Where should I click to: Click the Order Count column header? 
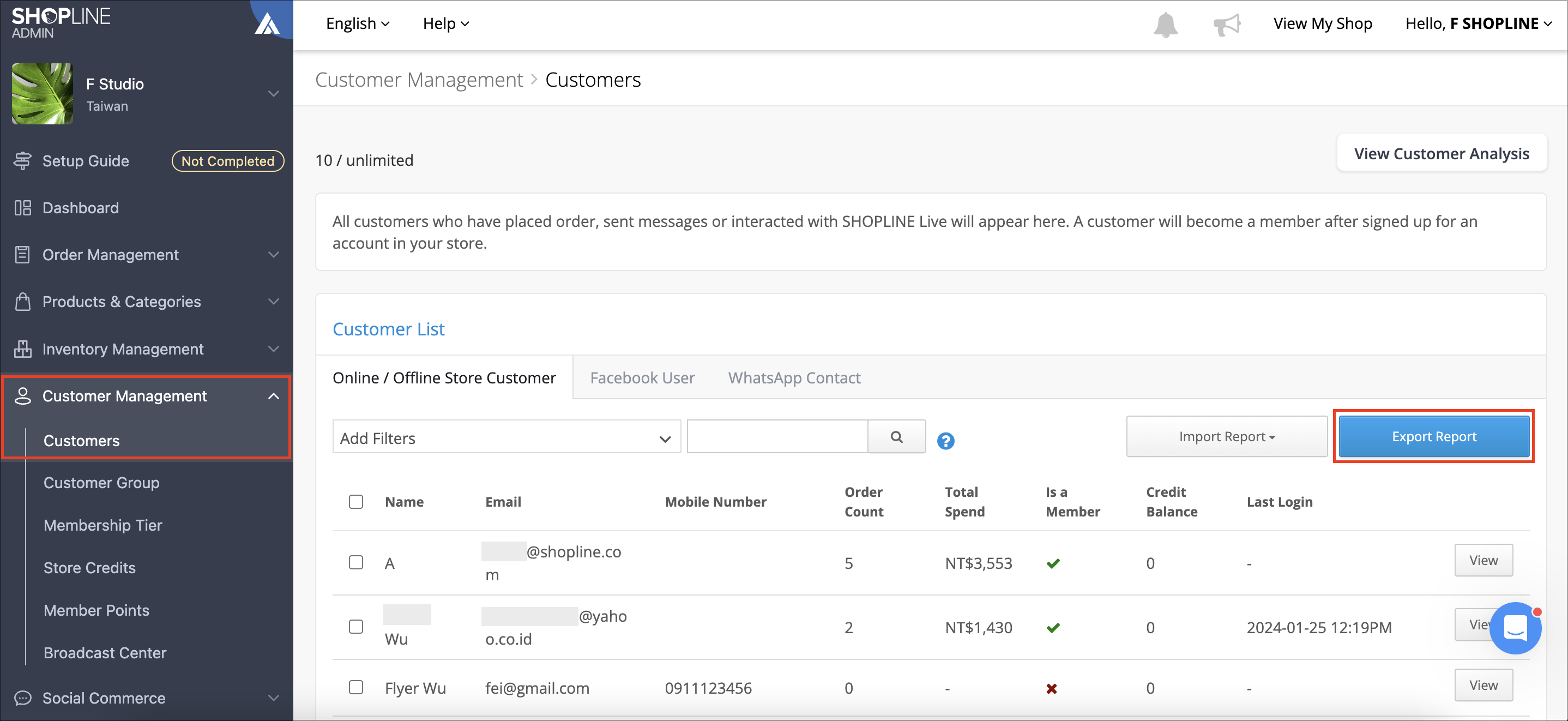[864, 502]
